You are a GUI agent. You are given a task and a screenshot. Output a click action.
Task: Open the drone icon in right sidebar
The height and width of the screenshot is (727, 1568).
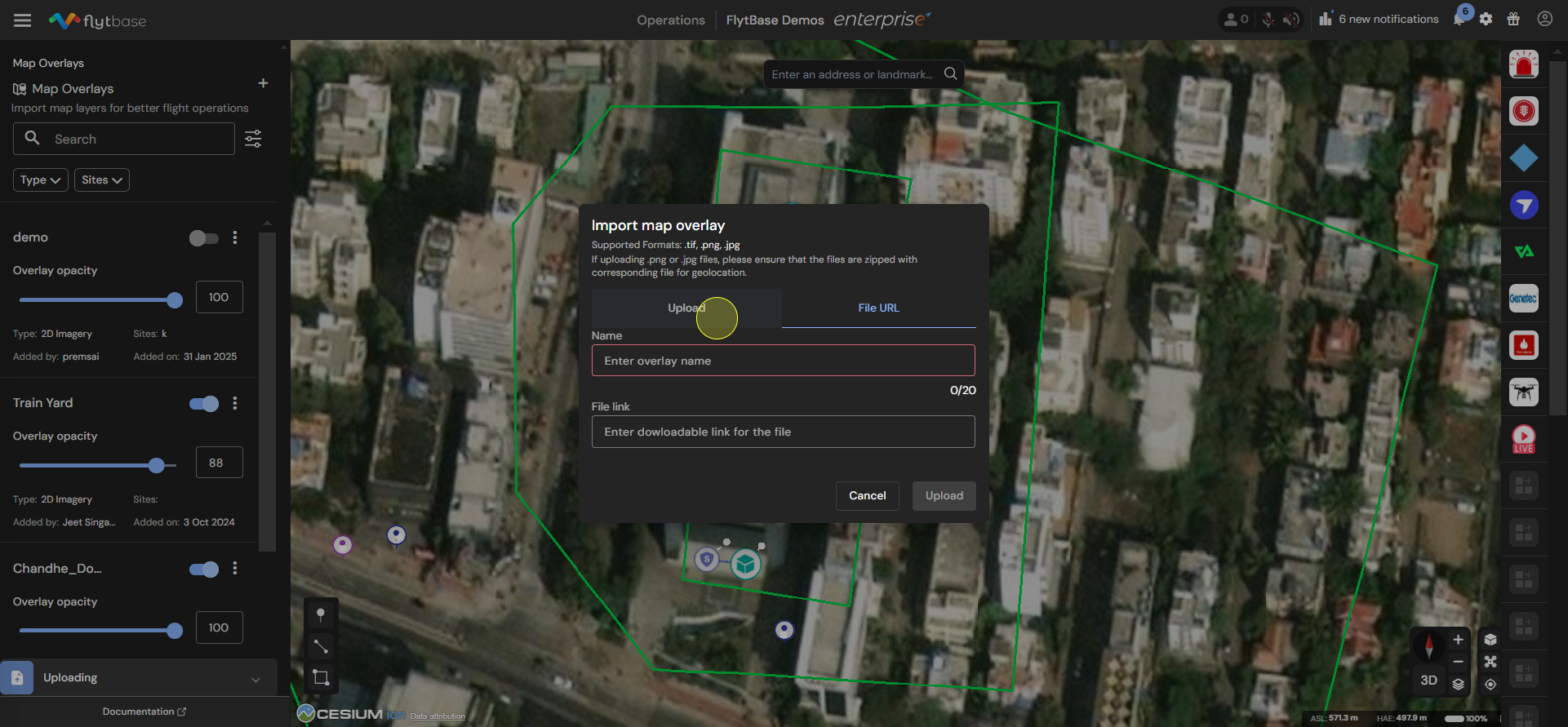[1523, 392]
